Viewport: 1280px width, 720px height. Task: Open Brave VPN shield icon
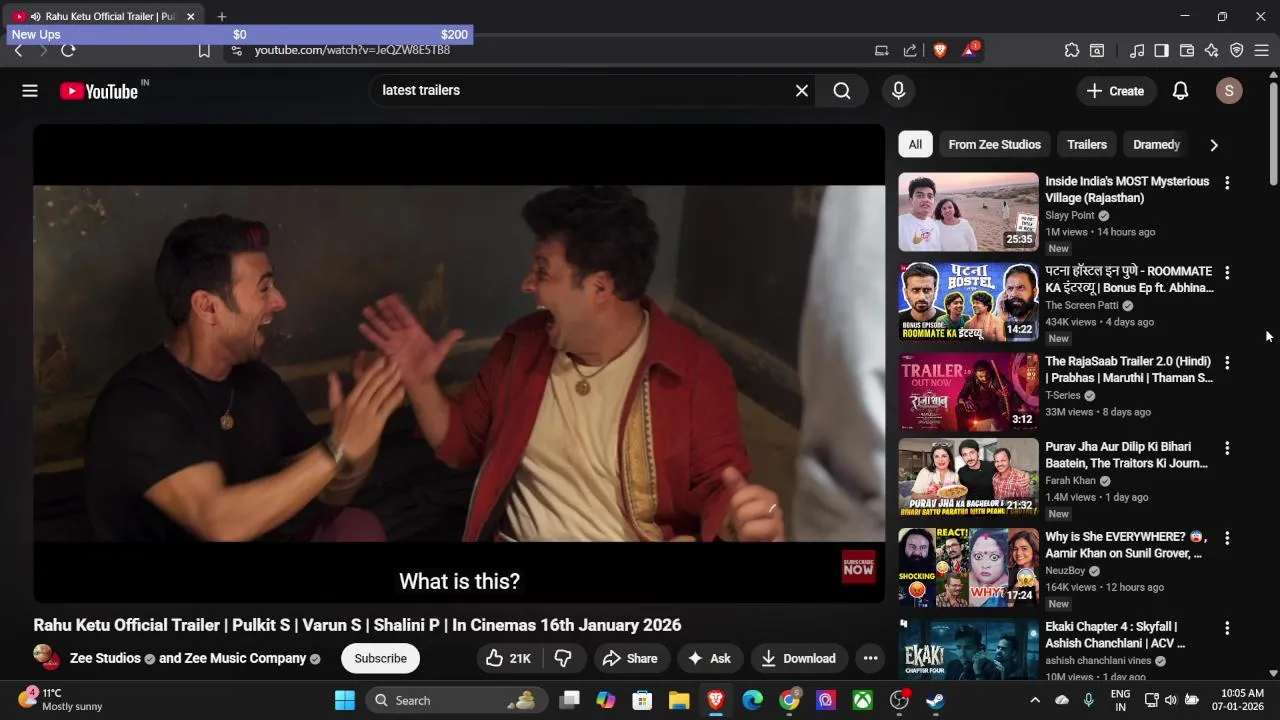1236,50
